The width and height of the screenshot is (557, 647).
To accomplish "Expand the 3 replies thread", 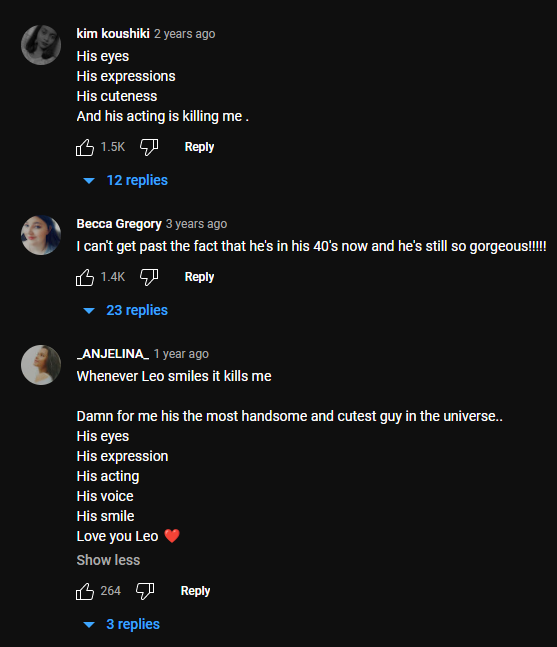I will click(x=122, y=624).
